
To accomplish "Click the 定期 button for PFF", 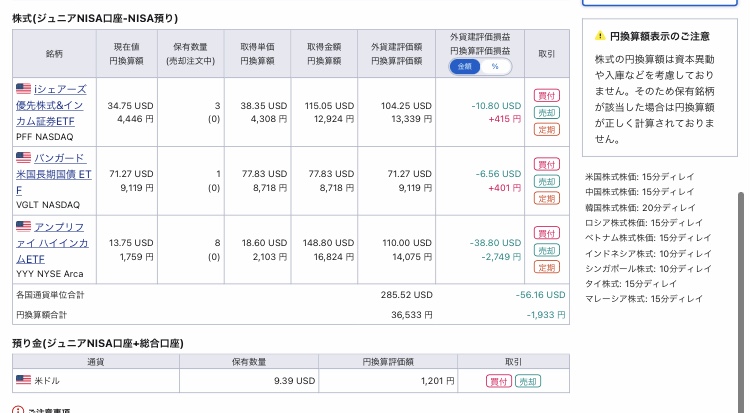I will 547,129.
